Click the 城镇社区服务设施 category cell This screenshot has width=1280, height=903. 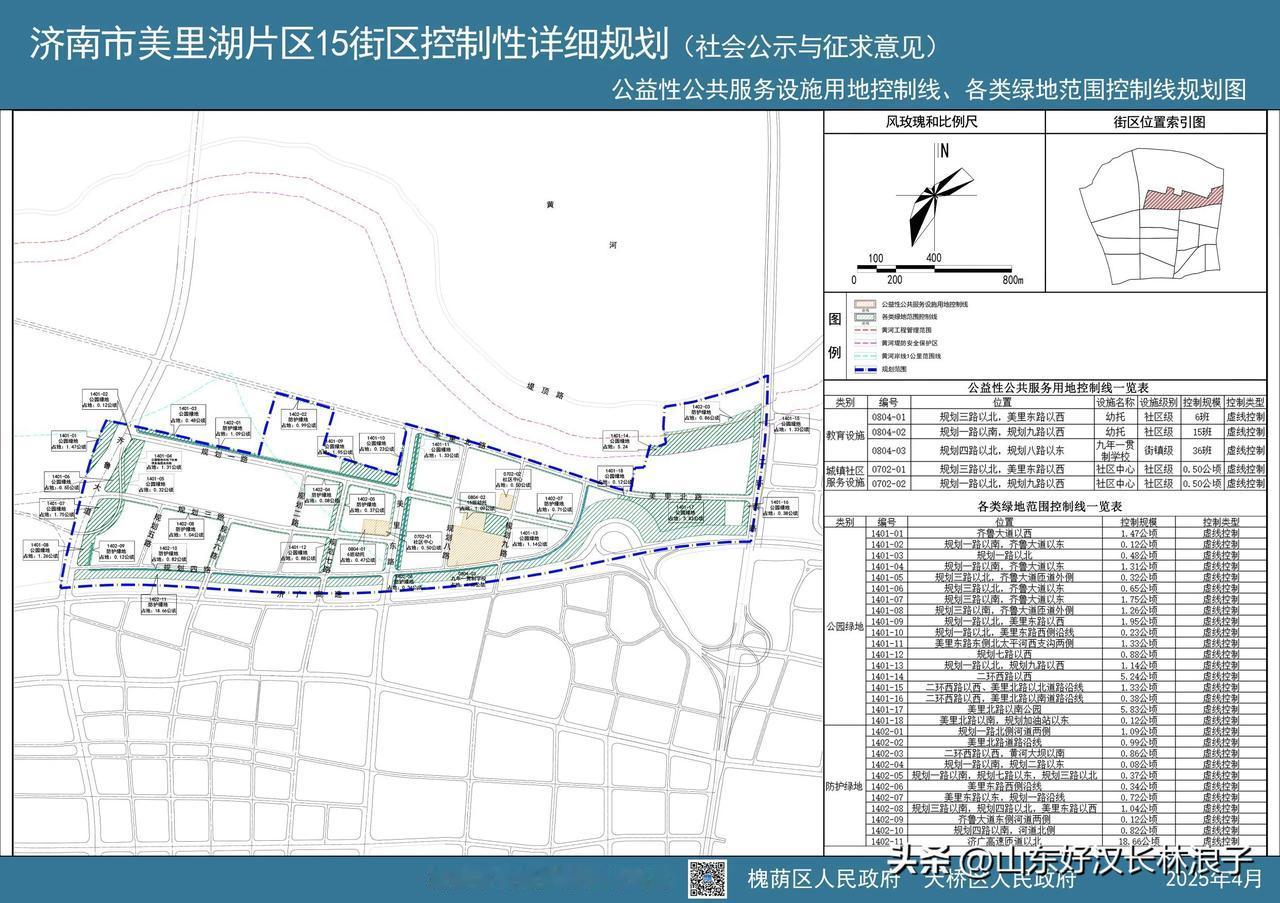click(845, 475)
